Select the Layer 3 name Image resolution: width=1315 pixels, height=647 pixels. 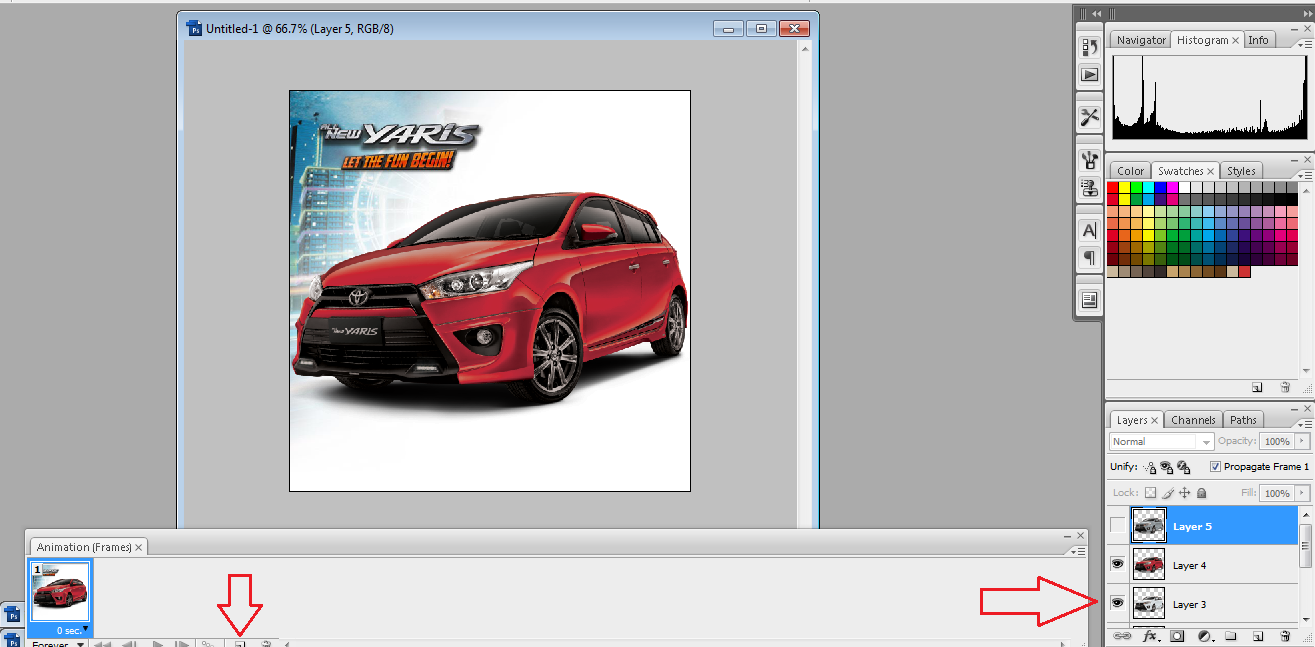click(1189, 604)
